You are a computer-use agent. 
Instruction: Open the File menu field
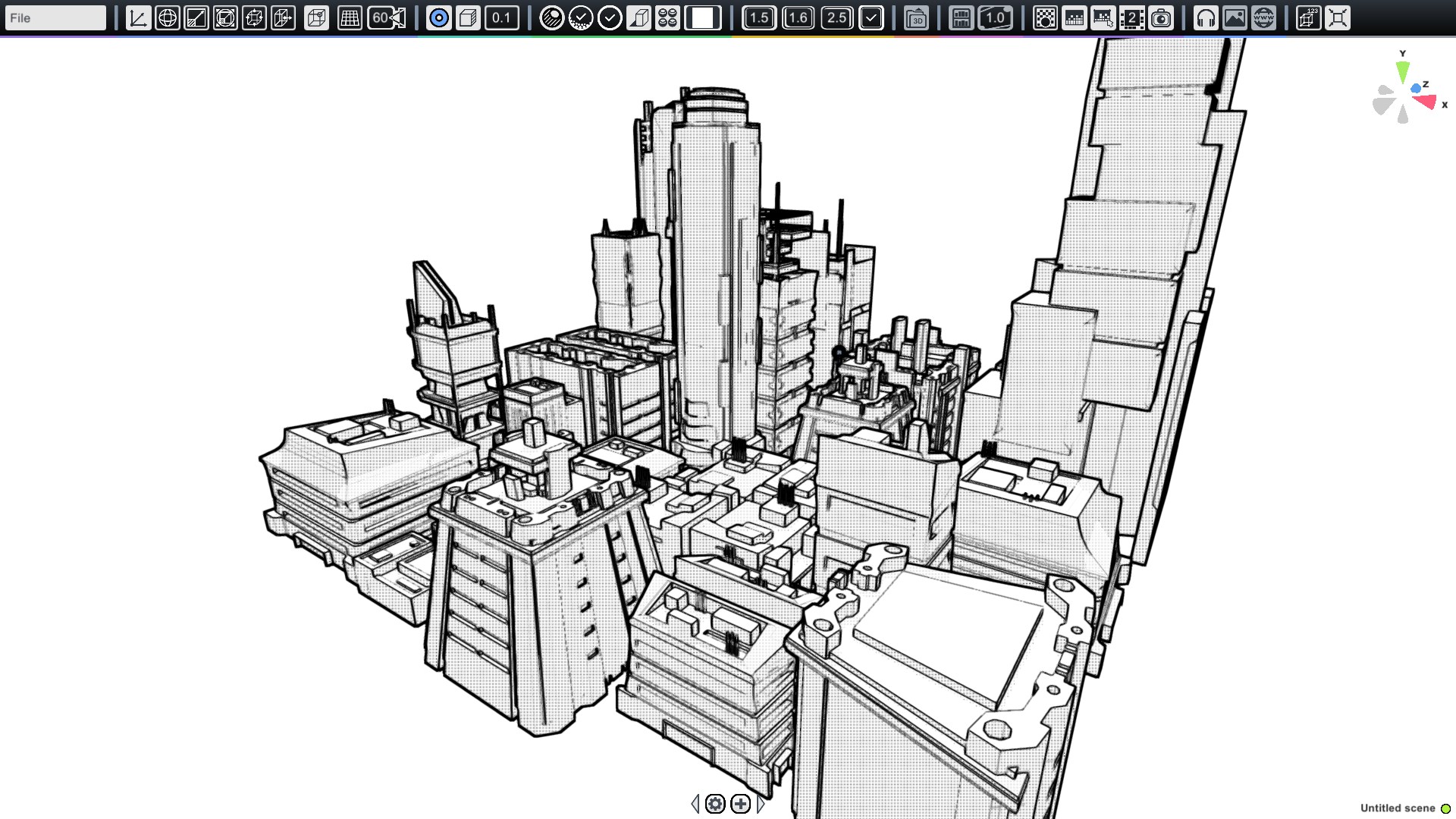point(55,17)
